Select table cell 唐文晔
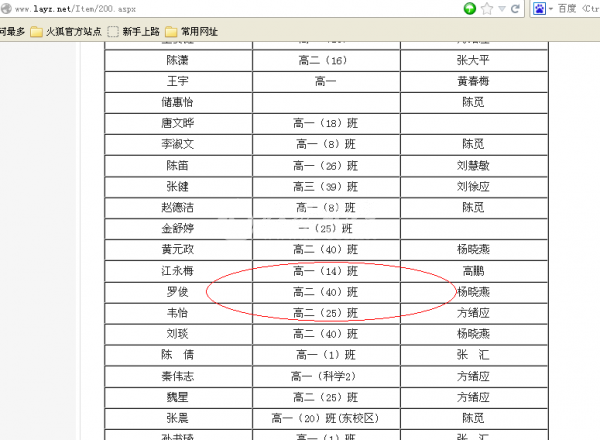The image size is (600, 440). tap(178, 123)
